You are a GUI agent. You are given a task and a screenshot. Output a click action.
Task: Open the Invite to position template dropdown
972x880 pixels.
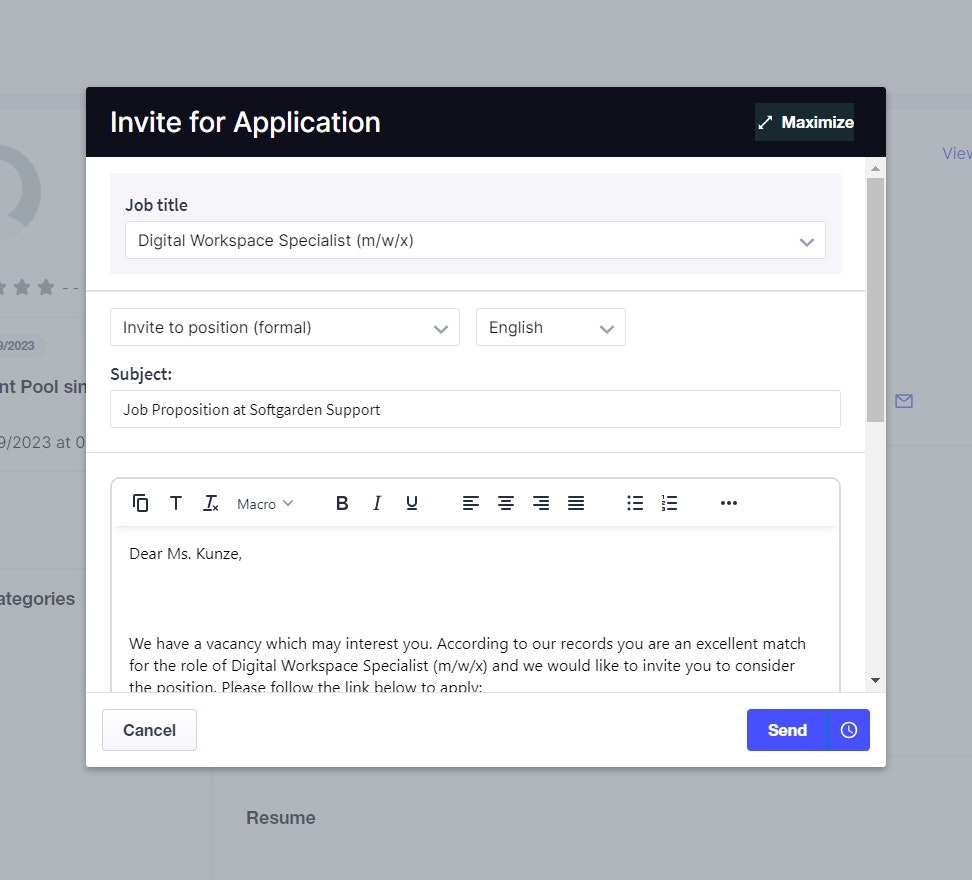[x=284, y=328]
